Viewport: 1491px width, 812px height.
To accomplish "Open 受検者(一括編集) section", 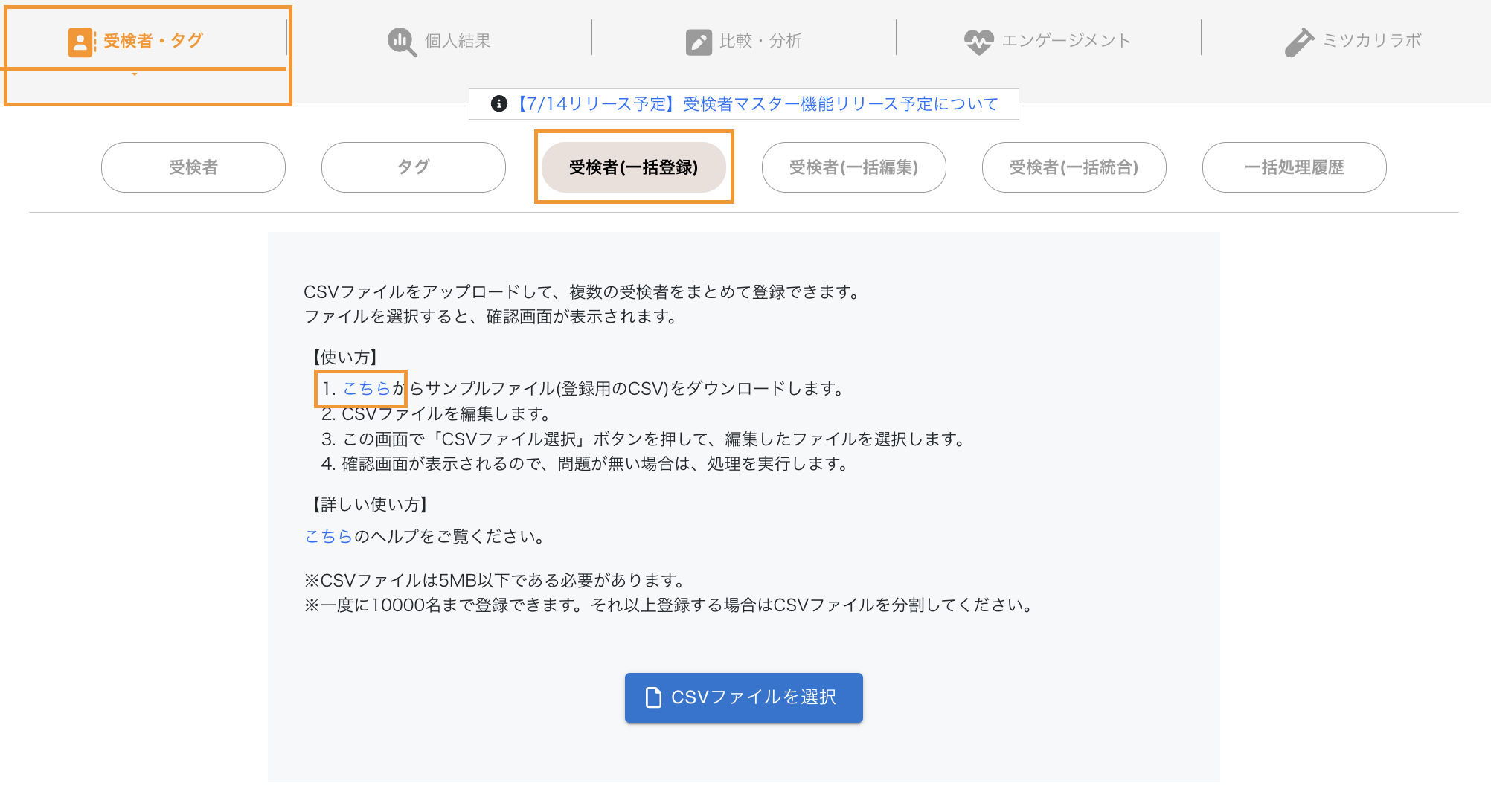I will tap(854, 167).
